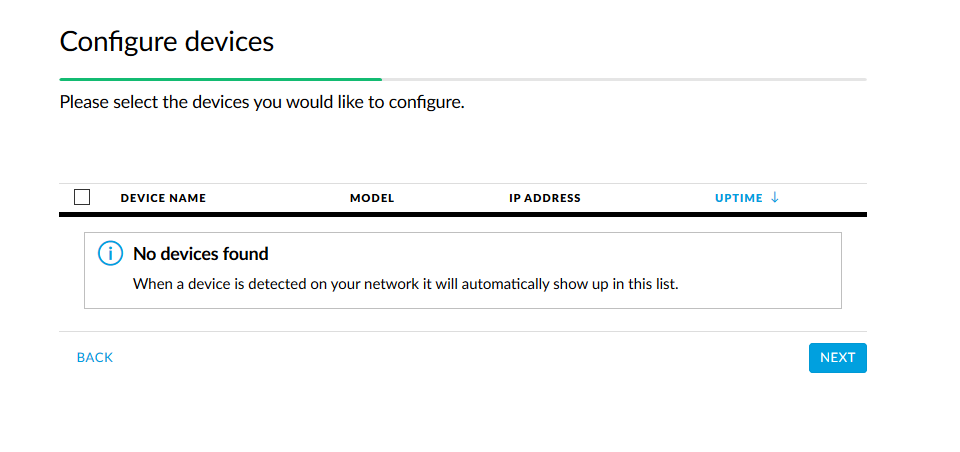Click the Configure devices heading
960x452 pixels.
[167, 42]
